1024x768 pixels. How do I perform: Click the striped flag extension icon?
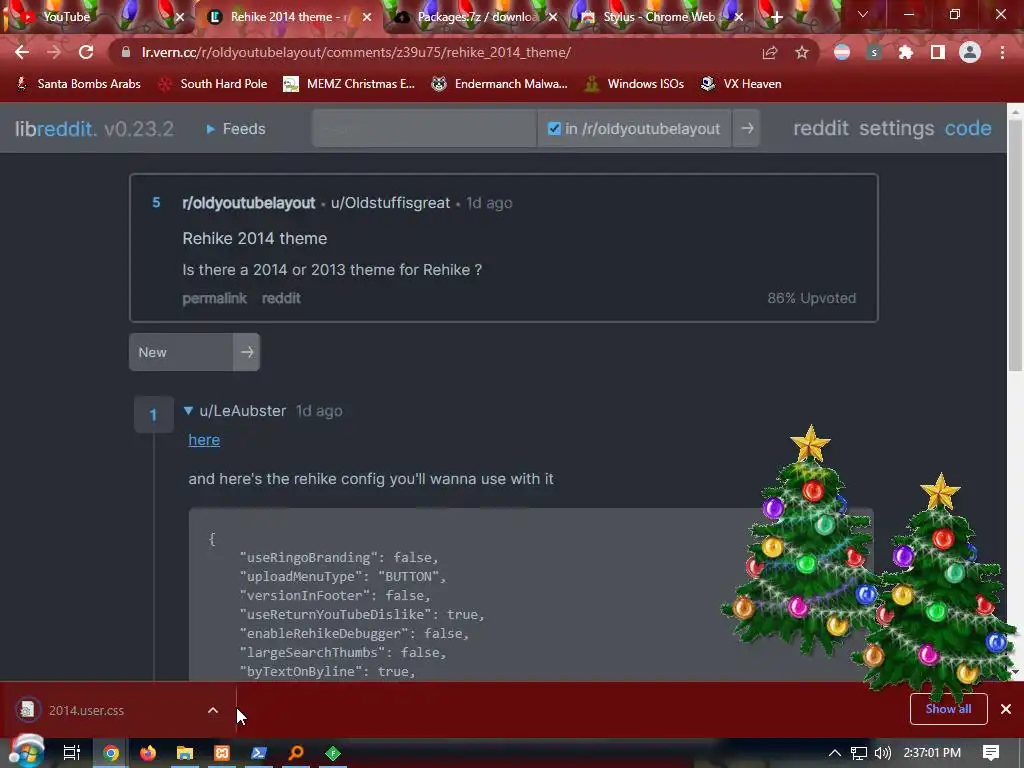pos(842,52)
